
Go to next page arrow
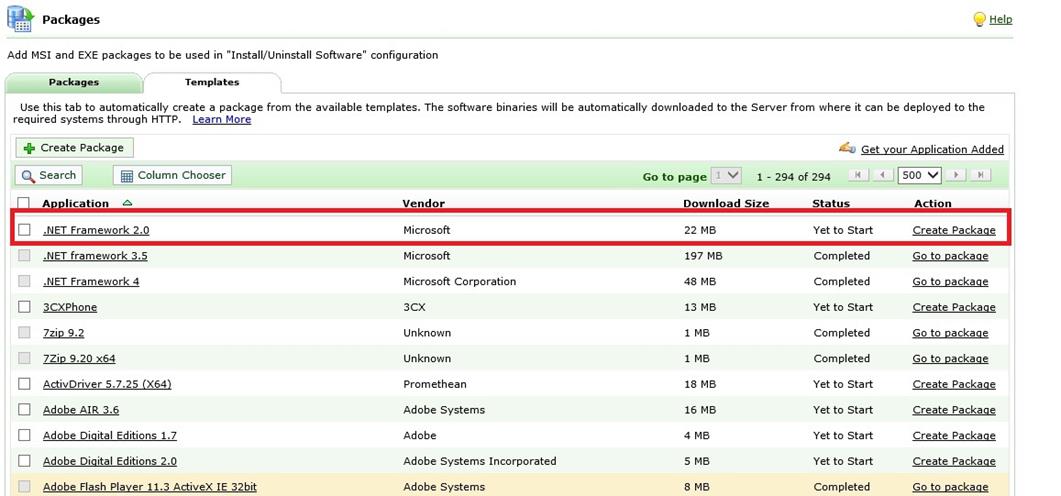coord(955,175)
